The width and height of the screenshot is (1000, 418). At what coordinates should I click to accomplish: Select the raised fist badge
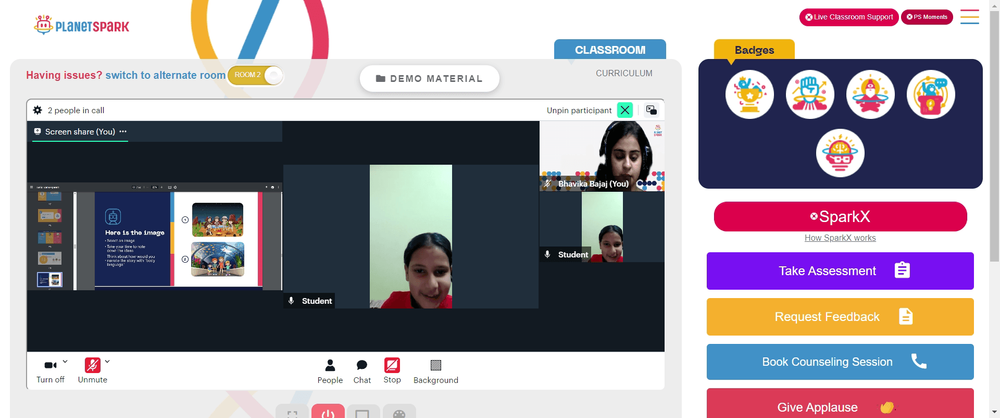point(810,94)
